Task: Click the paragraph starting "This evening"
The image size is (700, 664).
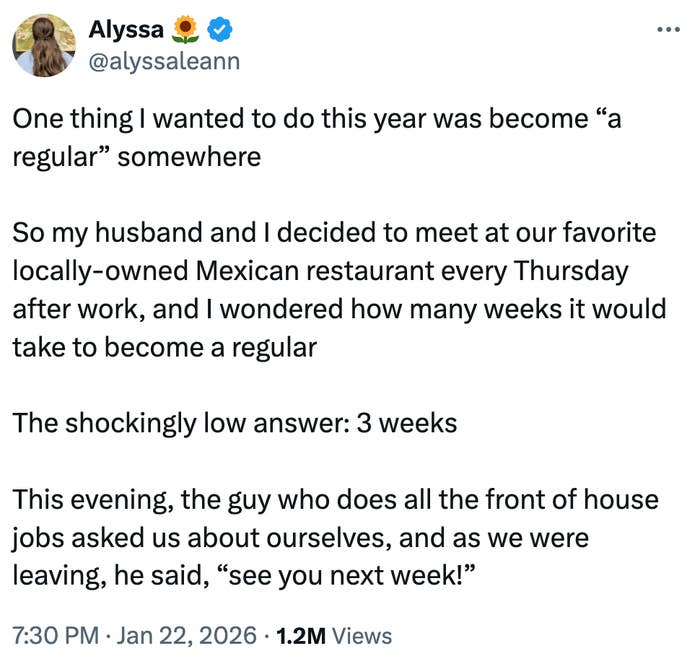Action: click(x=330, y=538)
